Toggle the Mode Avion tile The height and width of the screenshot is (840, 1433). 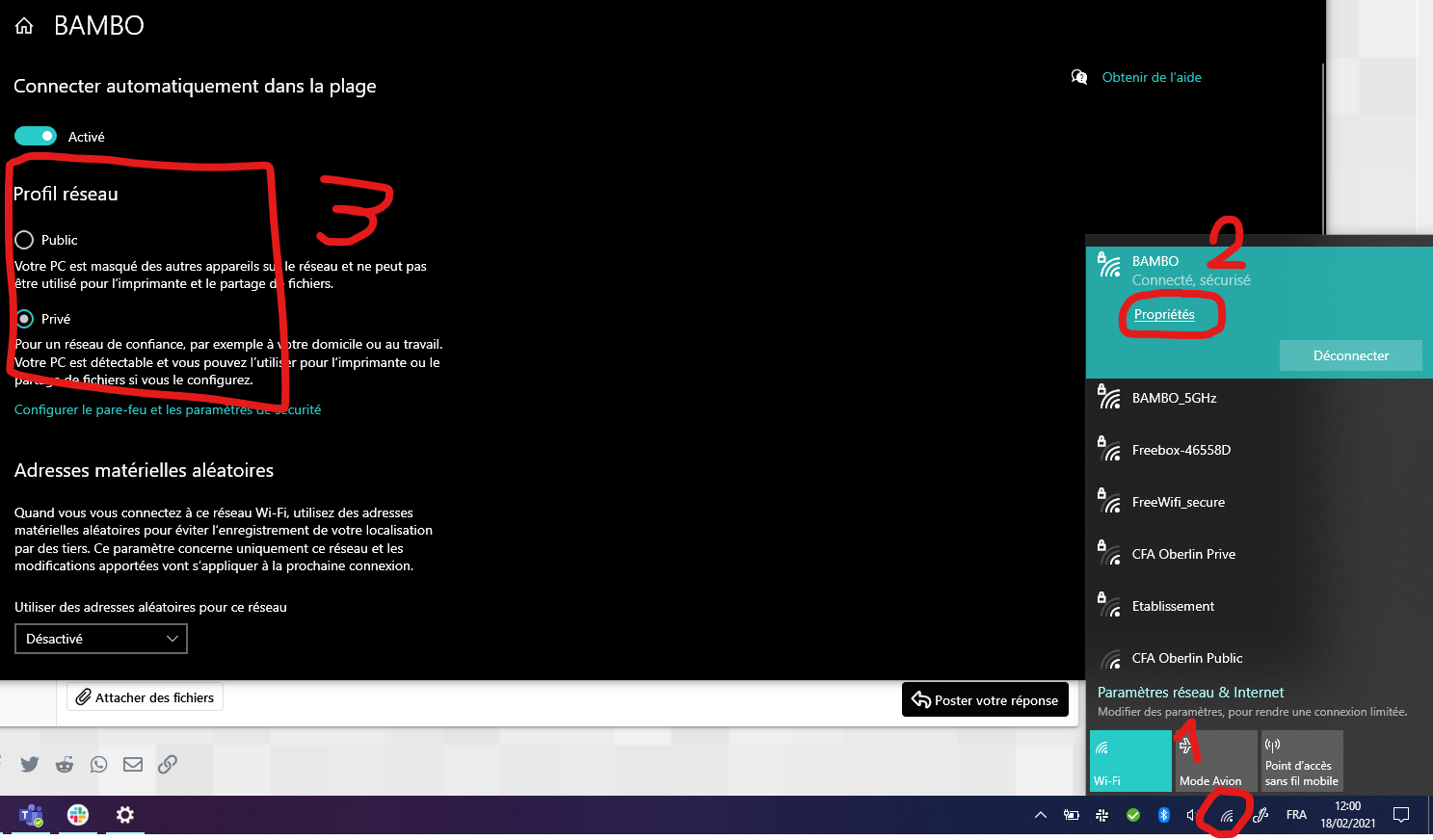[x=1216, y=761]
